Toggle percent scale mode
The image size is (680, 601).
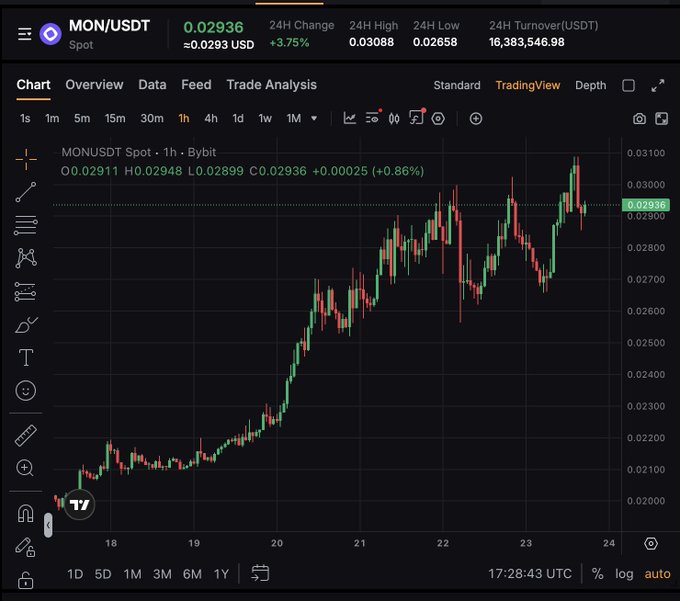point(598,574)
